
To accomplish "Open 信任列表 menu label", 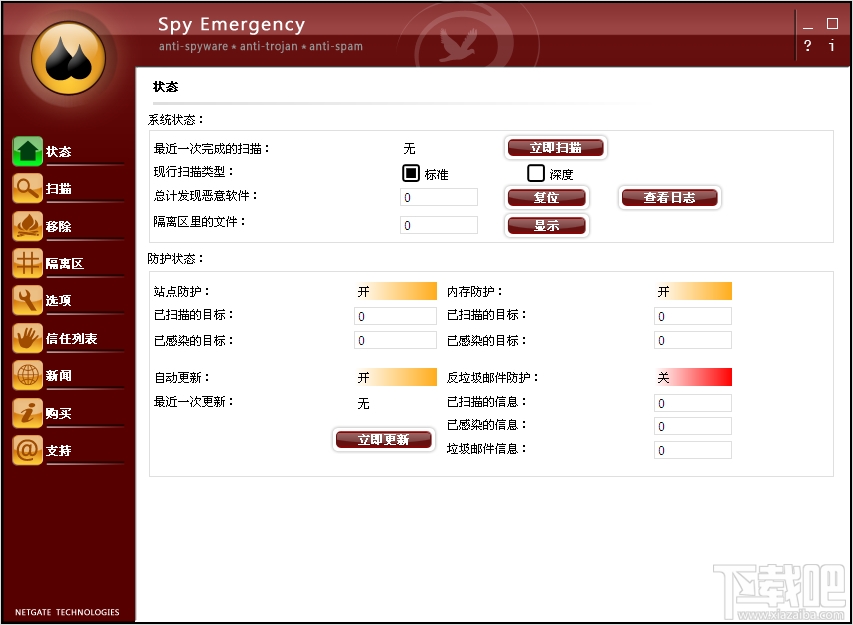I will [x=71, y=338].
